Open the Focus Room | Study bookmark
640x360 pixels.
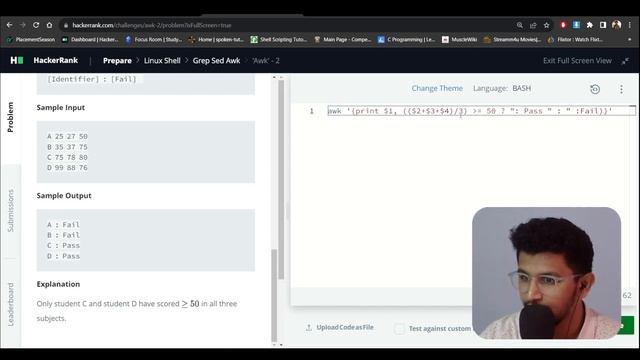[153, 40]
